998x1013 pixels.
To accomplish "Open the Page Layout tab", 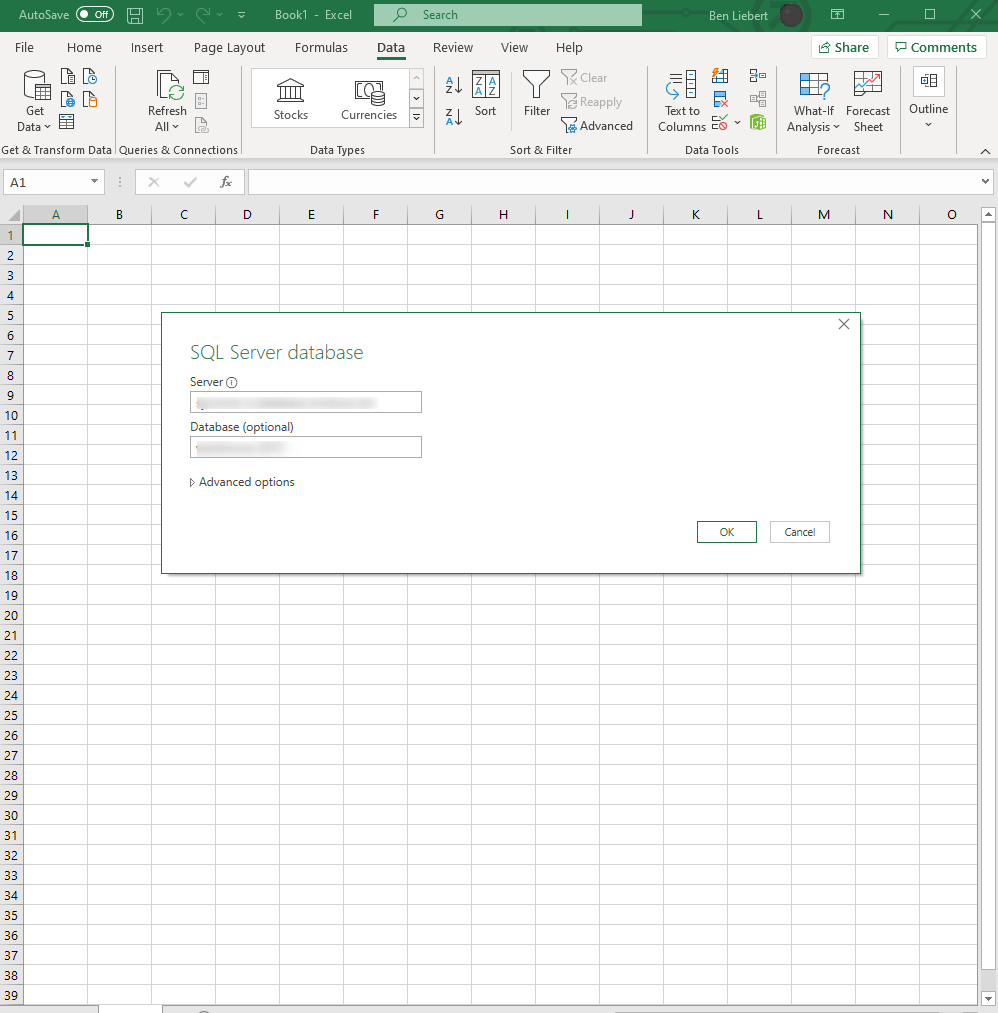I will (229, 47).
